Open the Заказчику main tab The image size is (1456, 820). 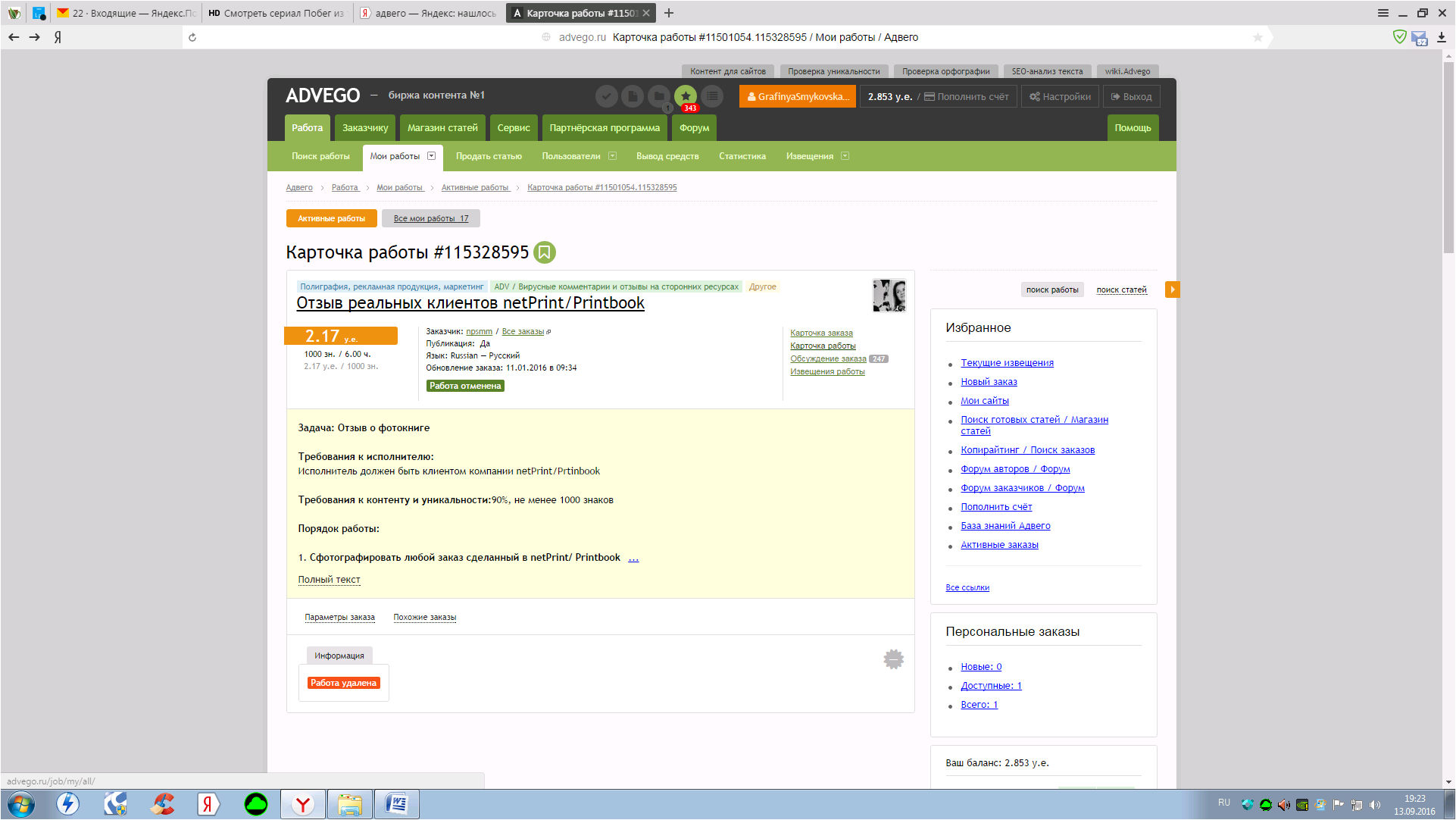click(365, 128)
